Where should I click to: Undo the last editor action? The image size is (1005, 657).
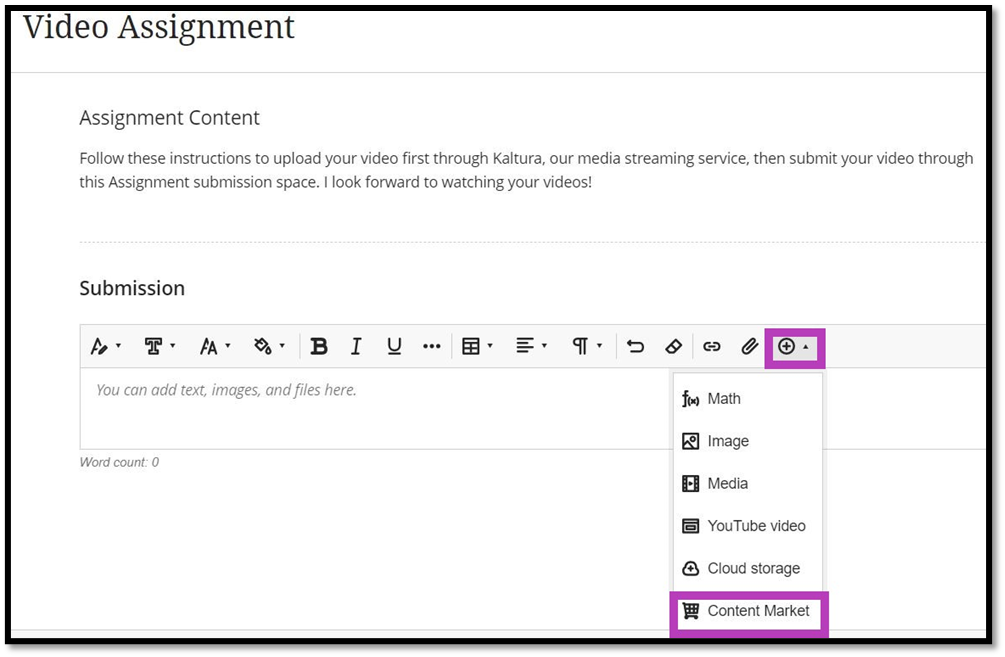[636, 346]
